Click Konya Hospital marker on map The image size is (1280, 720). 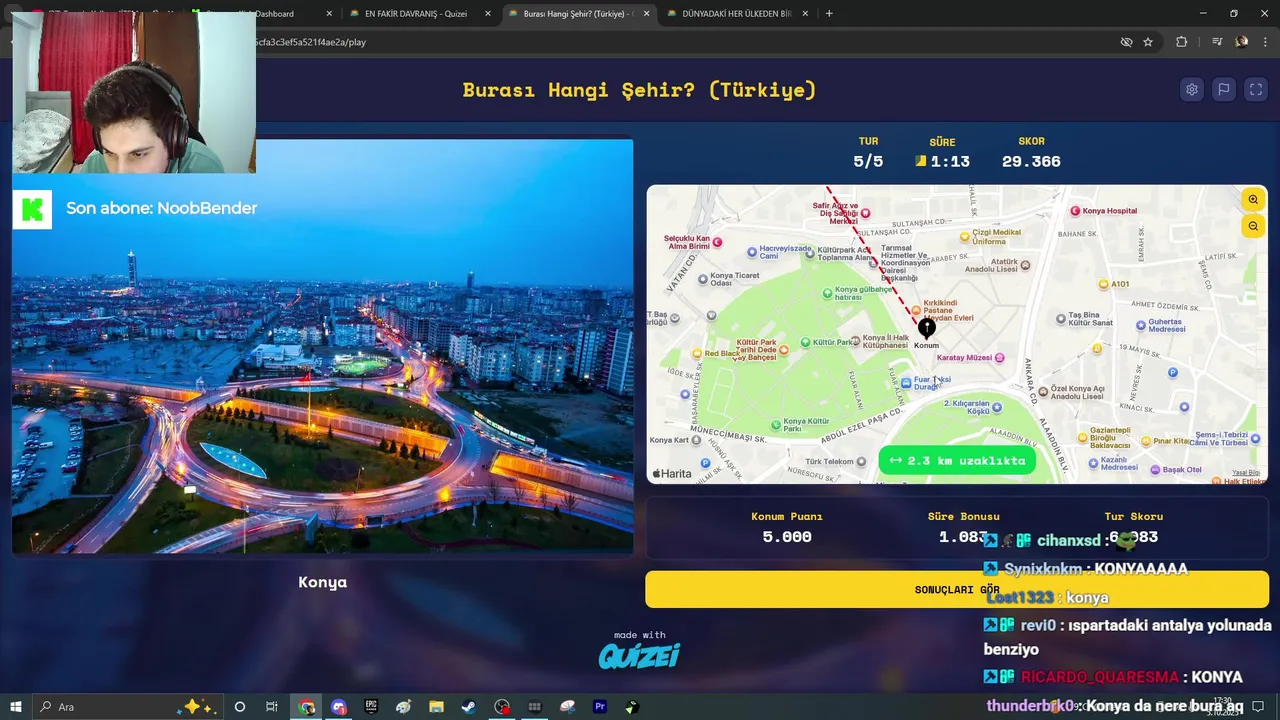click(1075, 211)
